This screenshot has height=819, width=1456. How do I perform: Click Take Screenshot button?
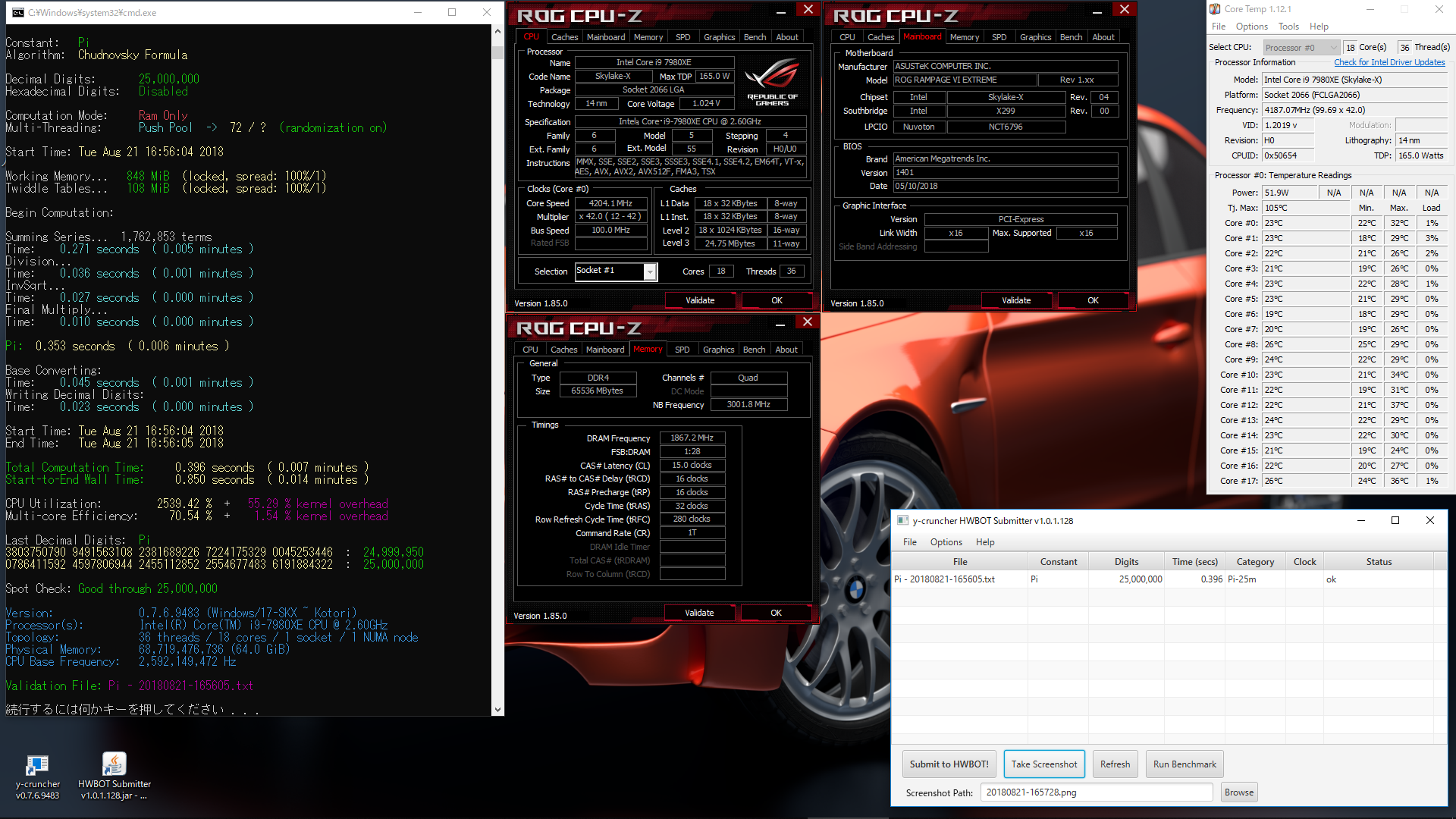(x=1043, y=764)
